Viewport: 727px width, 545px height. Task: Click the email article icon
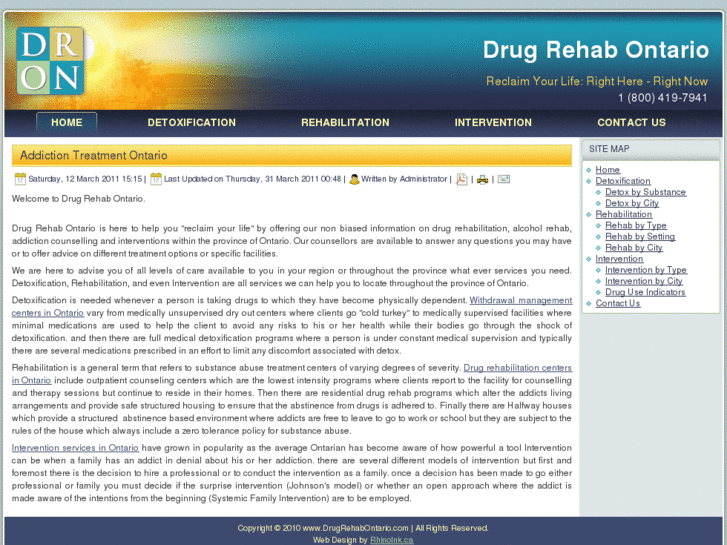pos(504,179)
